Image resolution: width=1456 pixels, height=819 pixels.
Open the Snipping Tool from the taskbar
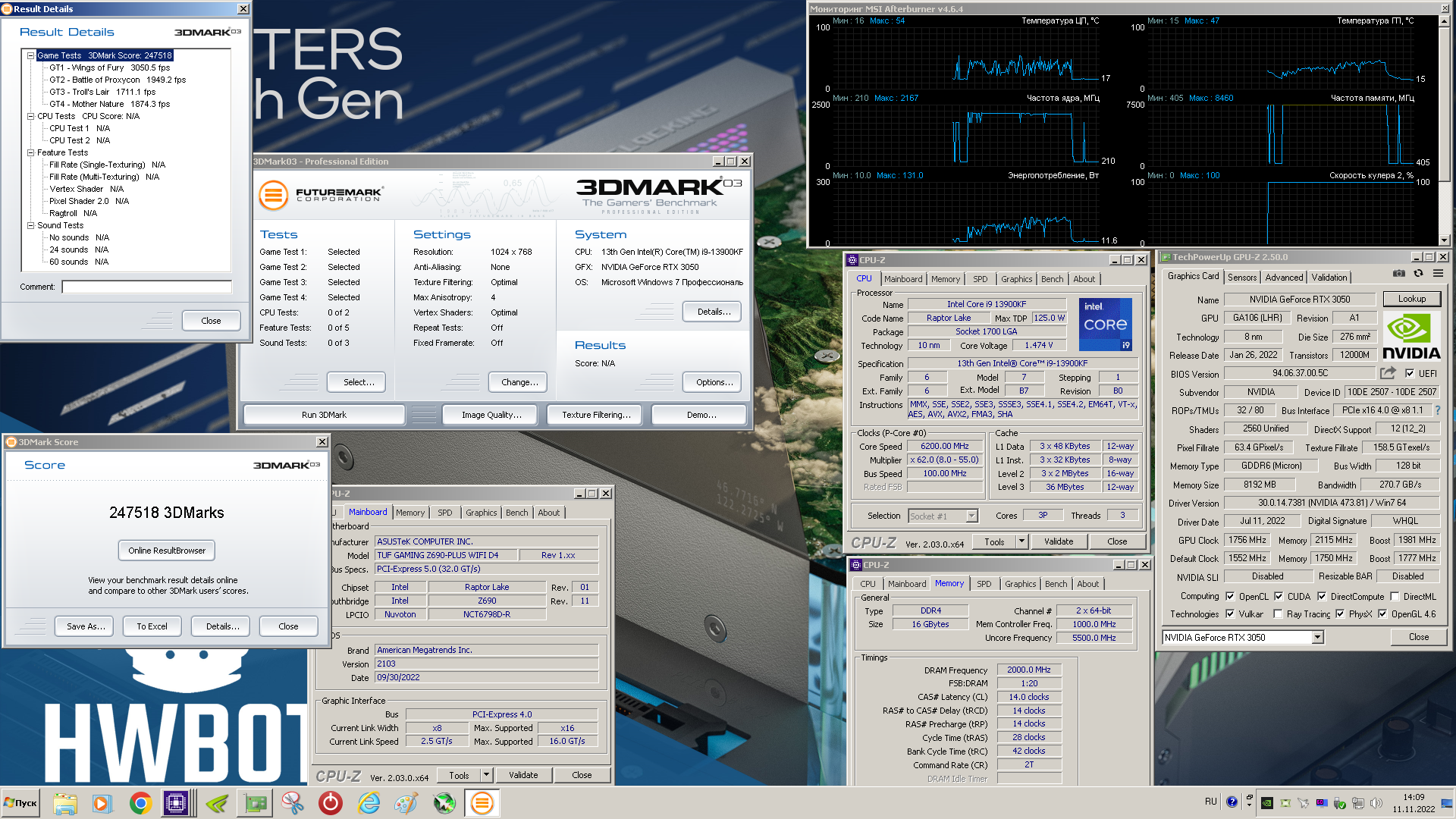(x=293, y=803)
